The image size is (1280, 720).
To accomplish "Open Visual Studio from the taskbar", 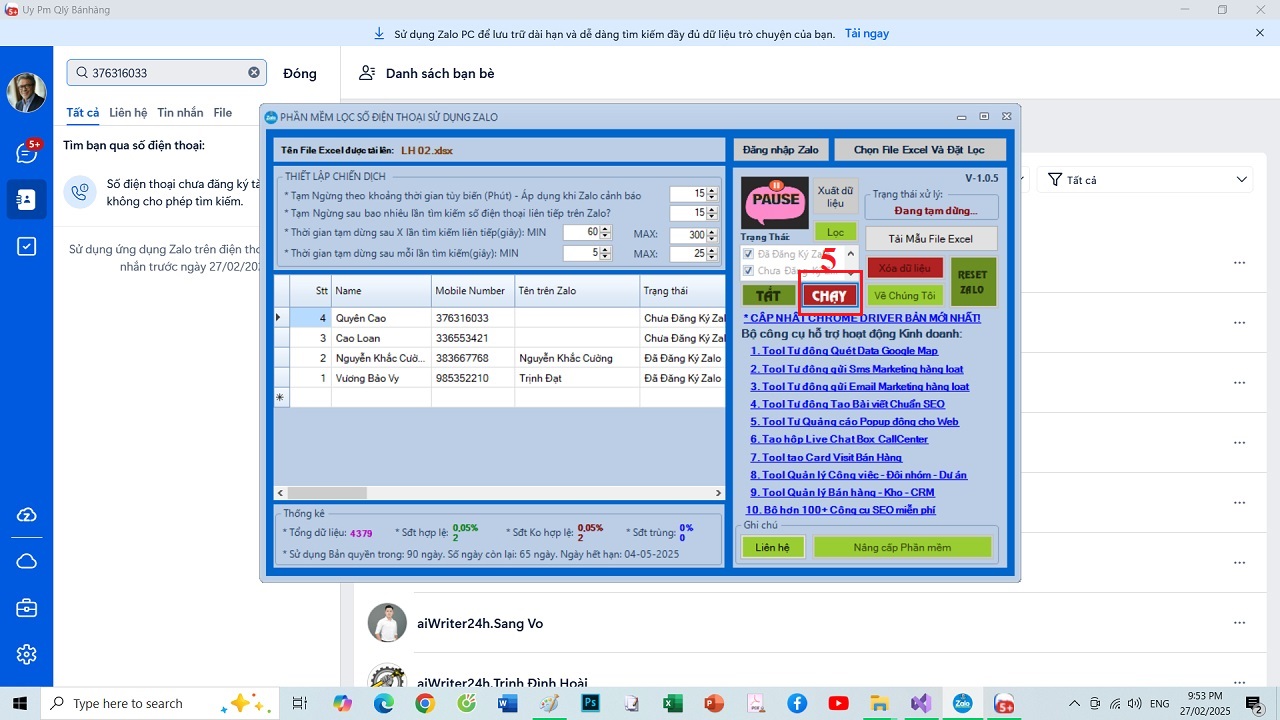I will click(x=921, y=703).
